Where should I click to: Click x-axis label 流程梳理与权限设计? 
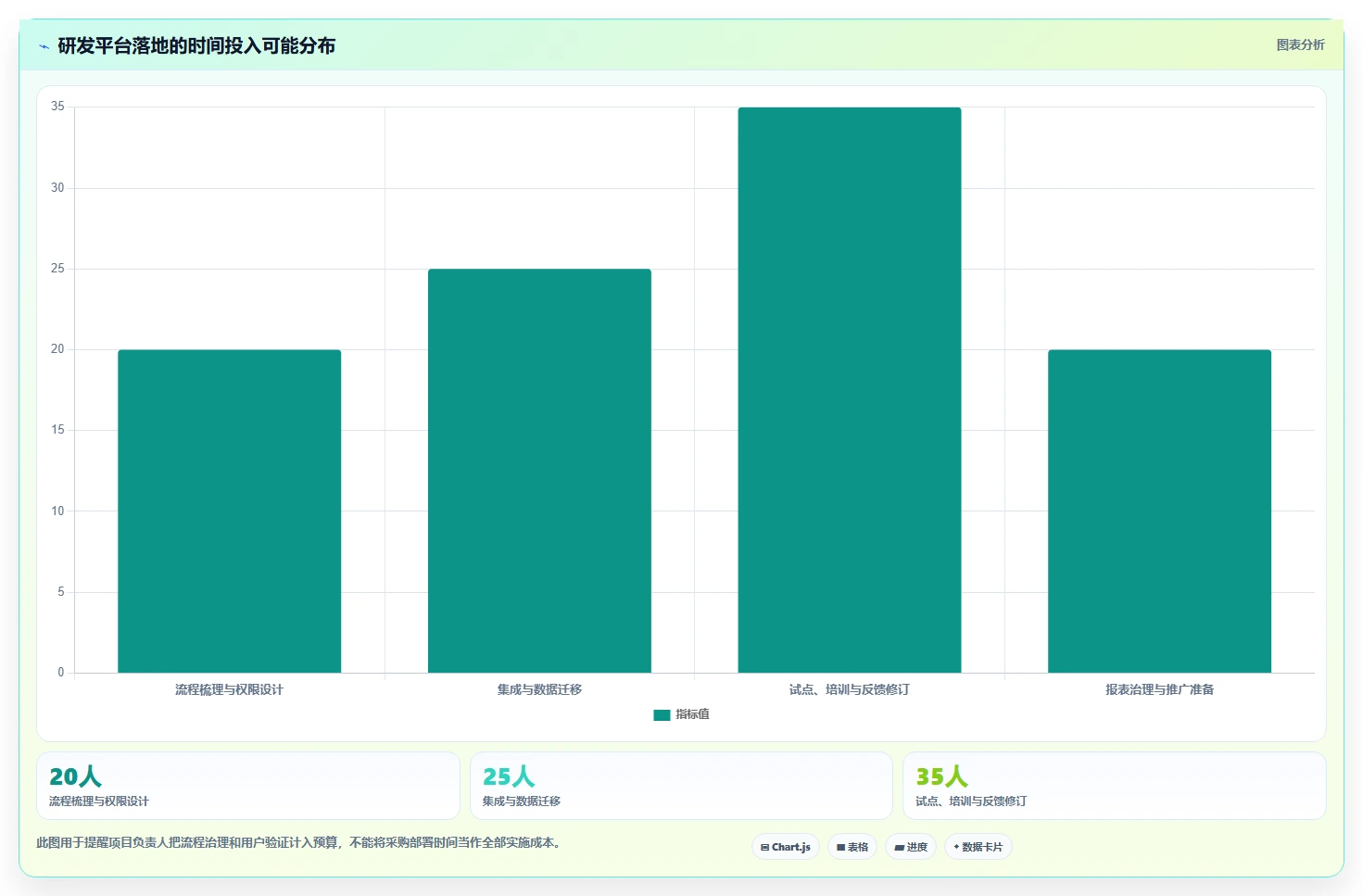pyautogui.click(x=229, y=689)
